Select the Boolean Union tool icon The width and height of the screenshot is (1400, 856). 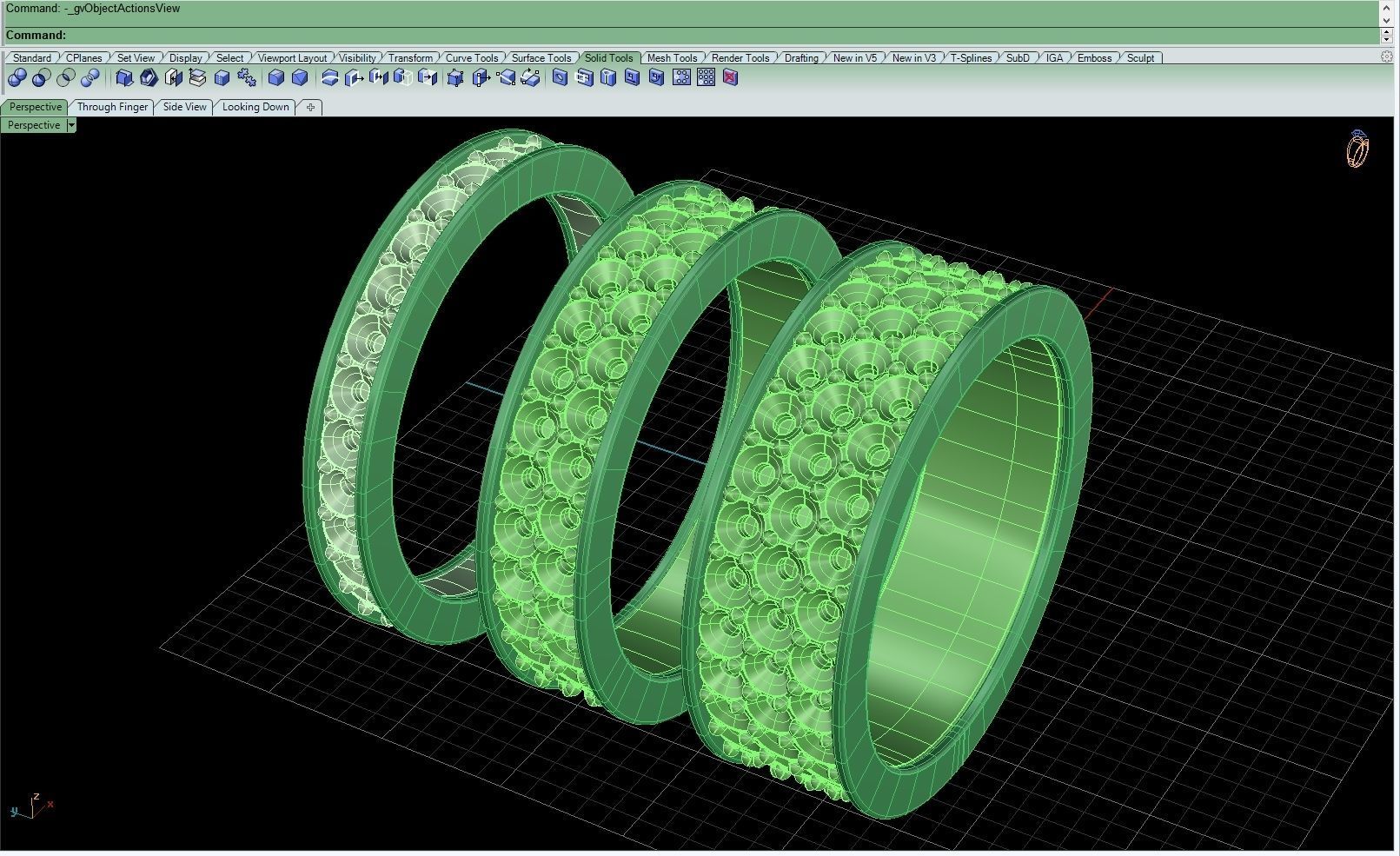(17, 78)
